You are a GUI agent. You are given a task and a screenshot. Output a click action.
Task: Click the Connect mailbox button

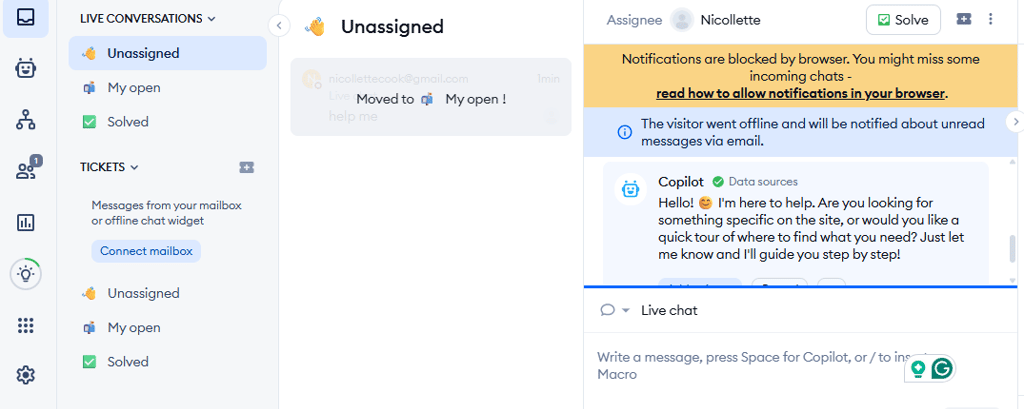click(146, 251)
